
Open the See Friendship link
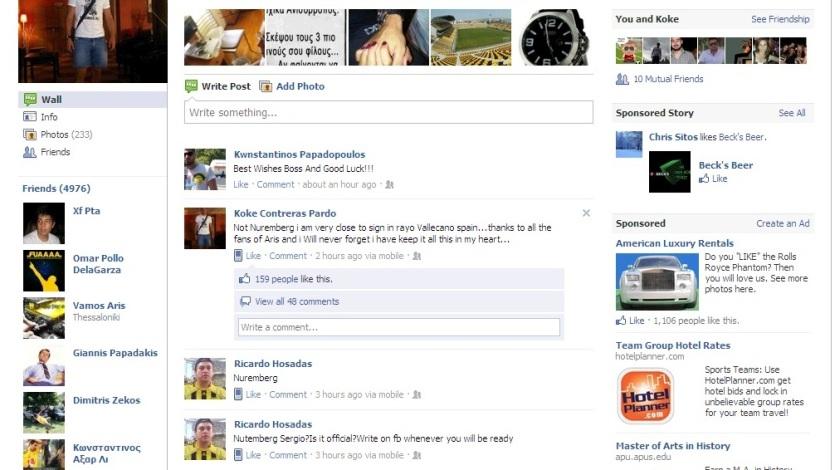coord(780,19)
